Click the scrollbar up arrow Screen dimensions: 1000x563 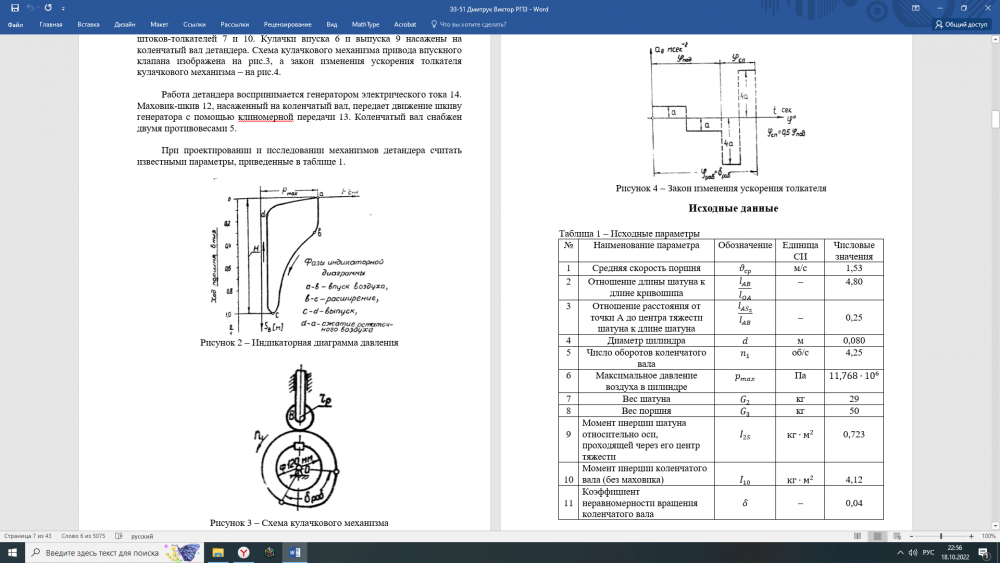tap(995, 39)
